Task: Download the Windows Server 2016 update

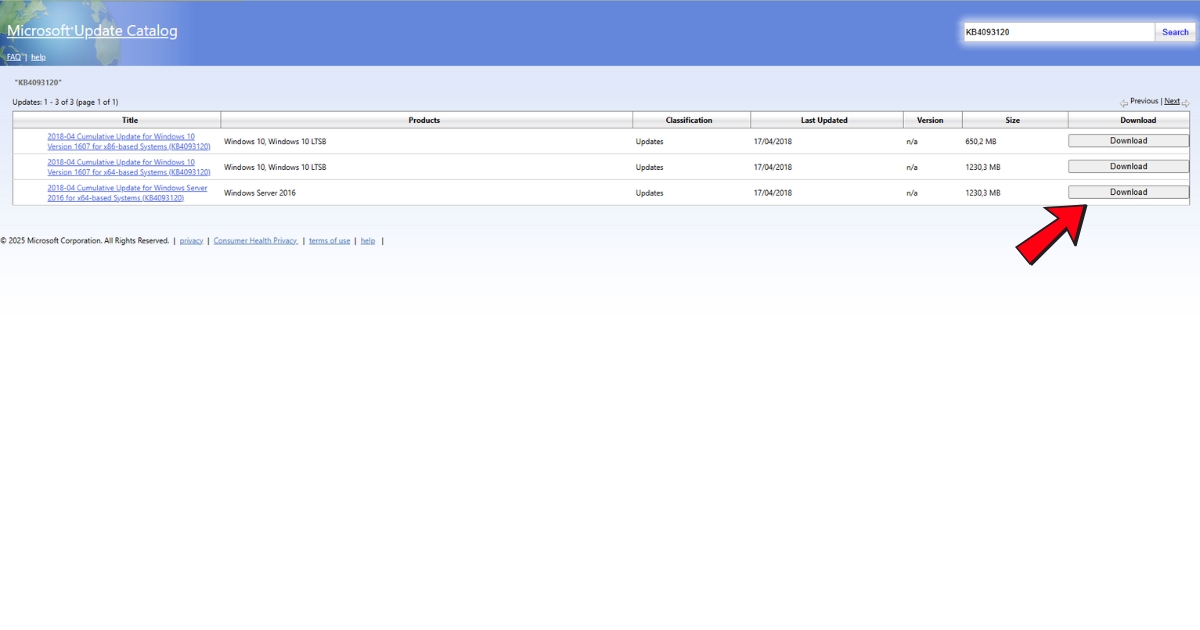Action: click(1128, 192)
